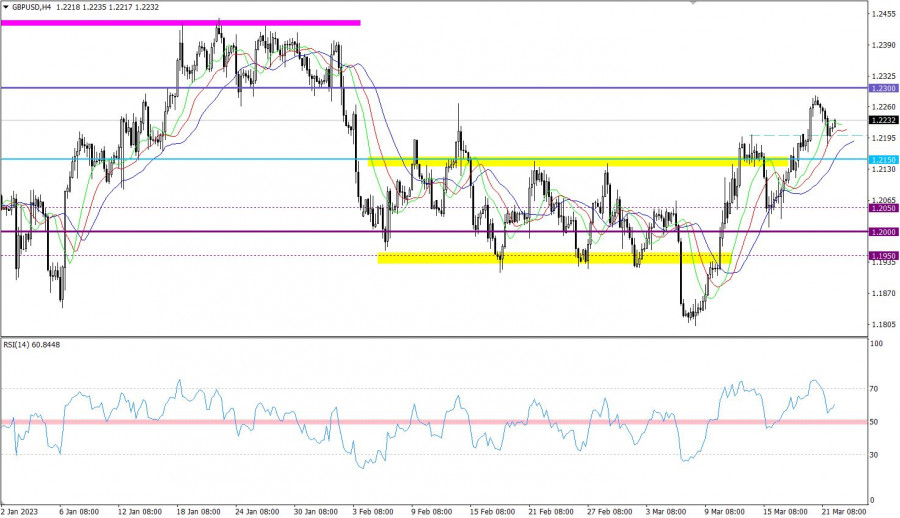The width and height of the screenshot is (900, 518).
Task: Select the 1.2300 price label tag
Action: tap(882, 89)
